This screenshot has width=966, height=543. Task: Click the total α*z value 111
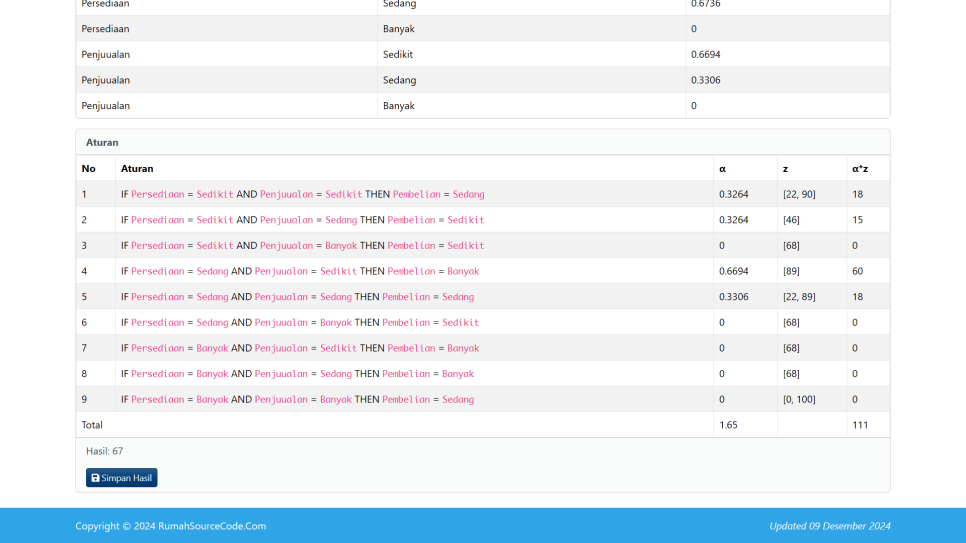pyautogui.click(x=860, y=425)
